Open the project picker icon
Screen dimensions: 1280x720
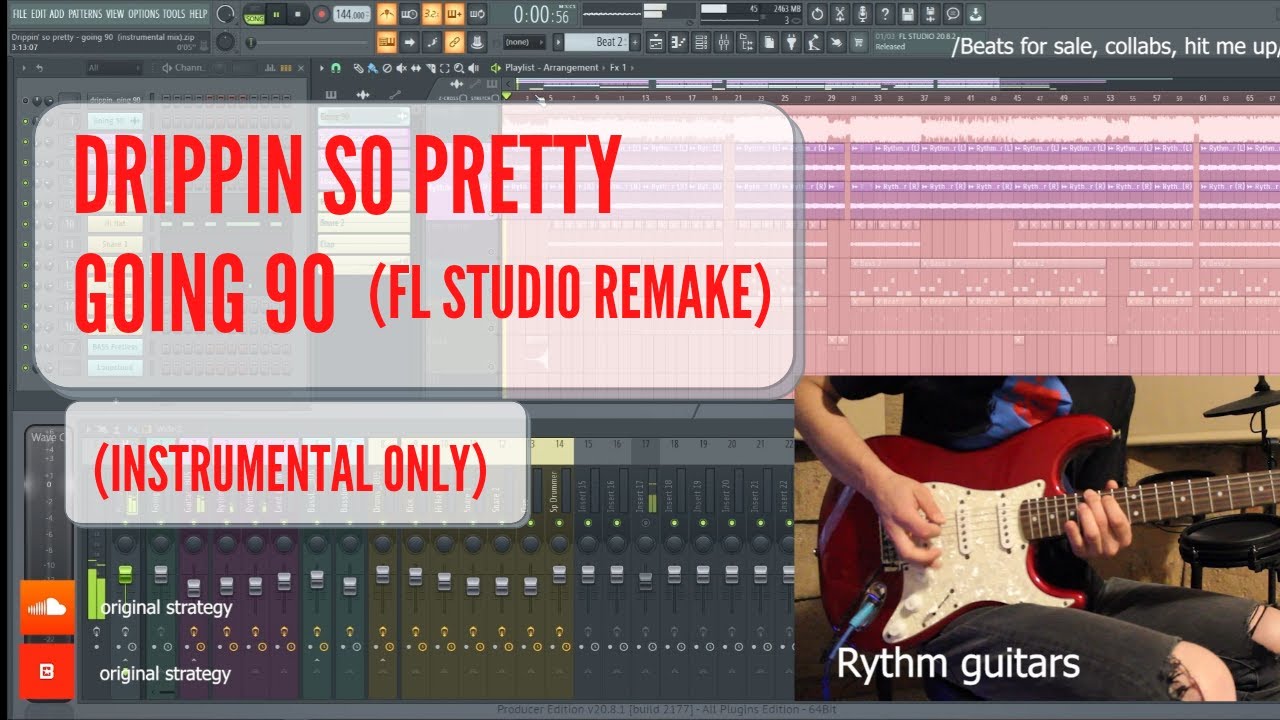coord(769,42)
